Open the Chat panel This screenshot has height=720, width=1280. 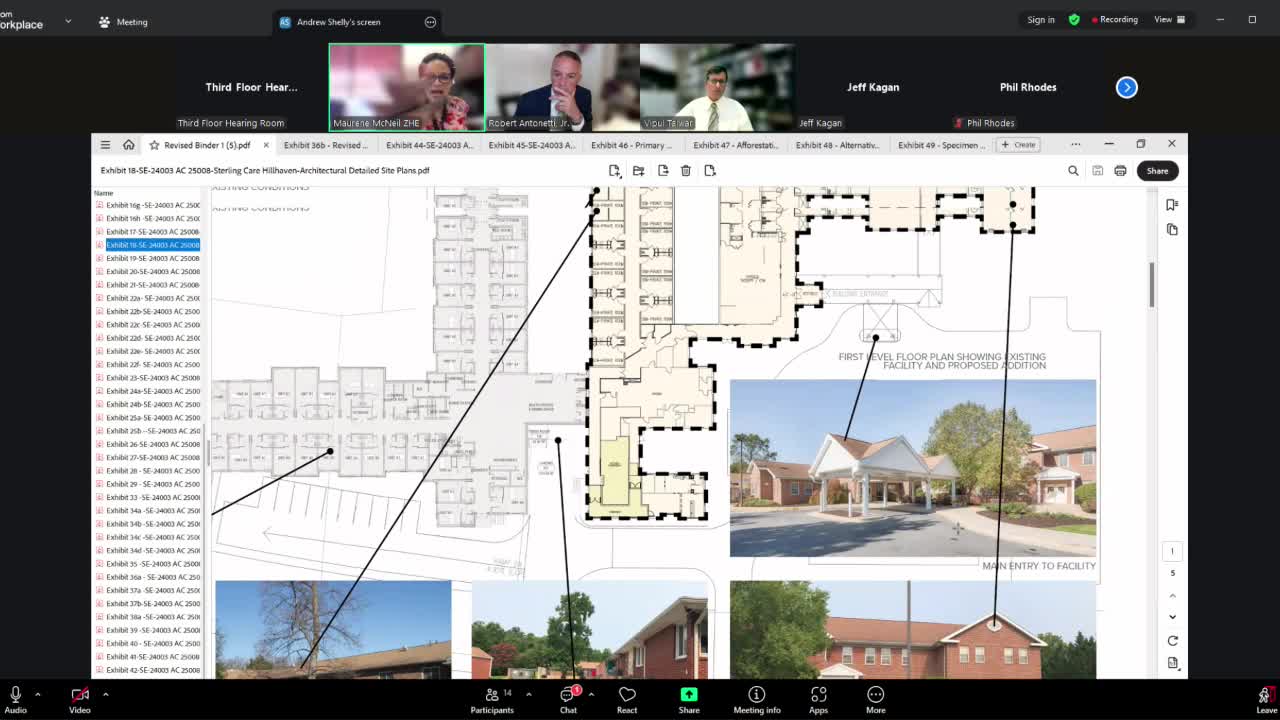pyautogui.click(x=568, y=699)
